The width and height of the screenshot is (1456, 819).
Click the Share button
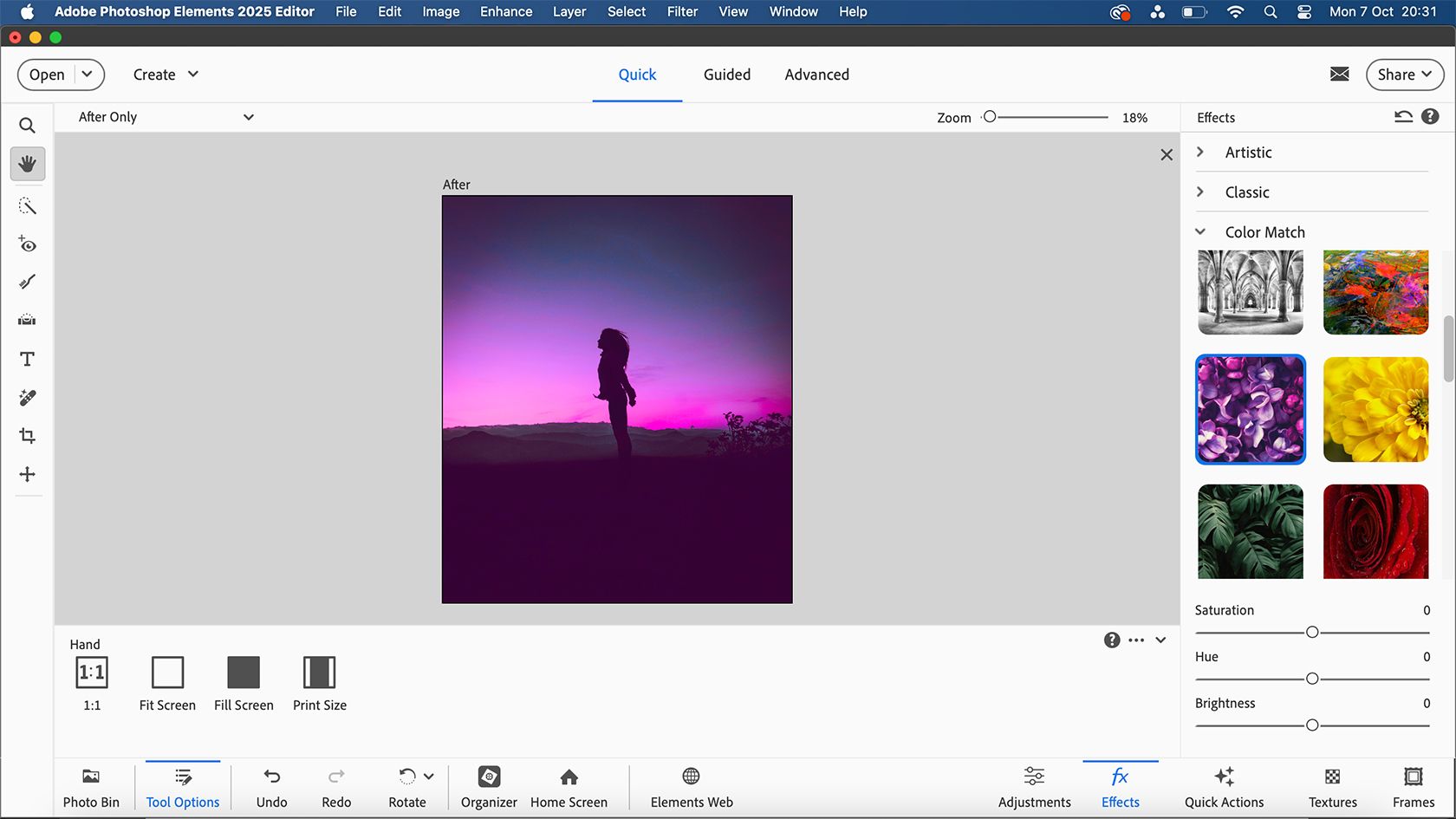point(1404,75)
